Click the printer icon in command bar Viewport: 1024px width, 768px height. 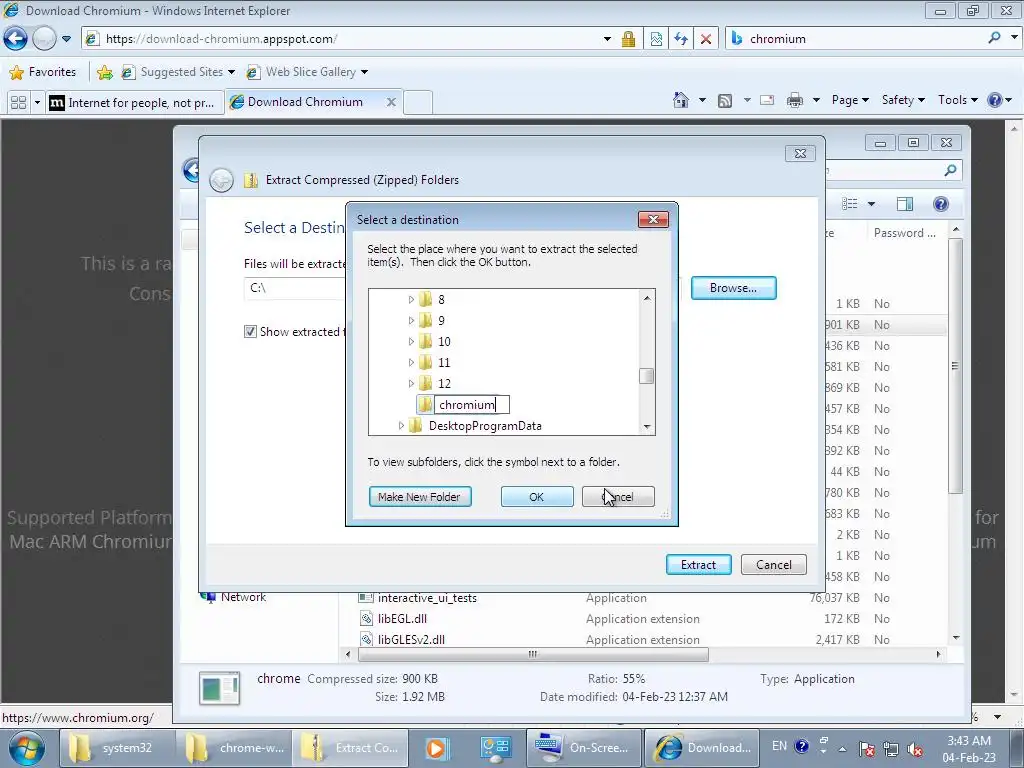click(x=795, y=101)
